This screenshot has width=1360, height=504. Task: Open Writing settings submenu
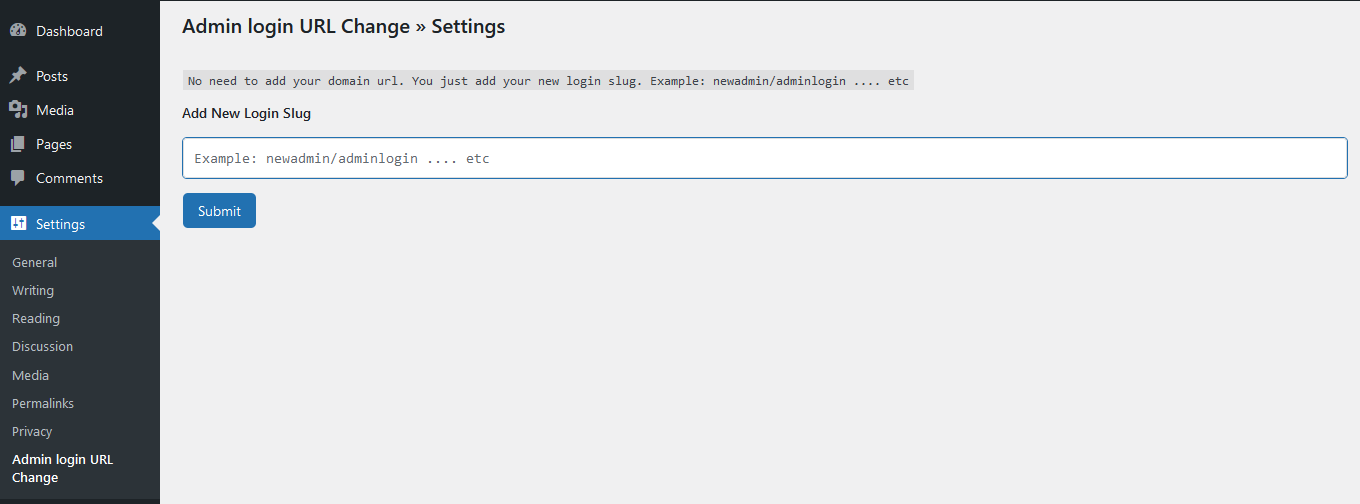[33, 290]
